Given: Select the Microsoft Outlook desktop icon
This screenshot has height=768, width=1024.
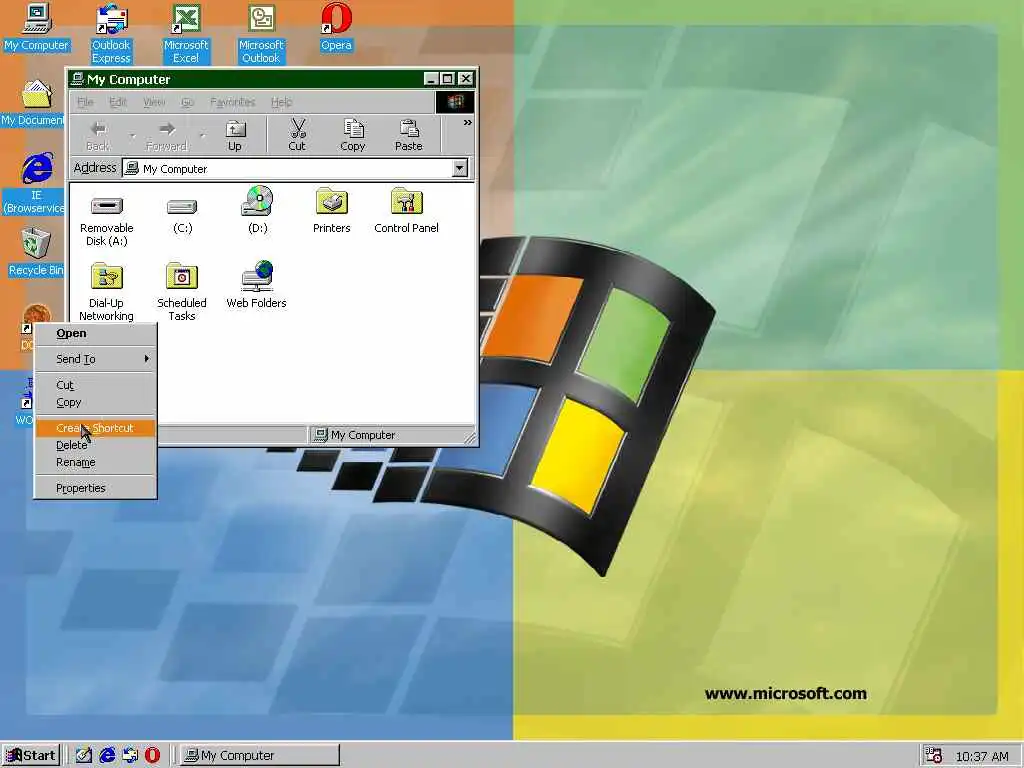Looking at the screenshot, I should 261,33.
